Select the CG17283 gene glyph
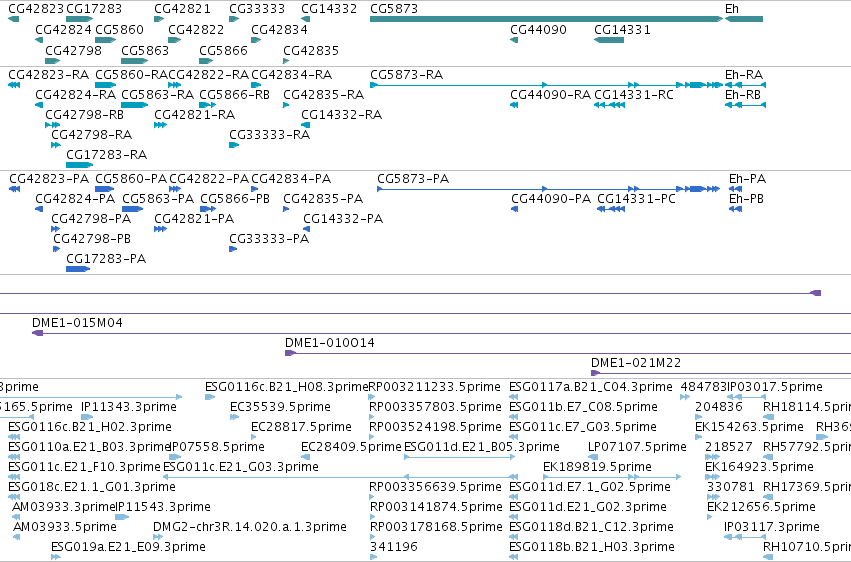Image resolution: width=851 pixels, height=562 pixels. pyautogui.click(x=79, y=19)
